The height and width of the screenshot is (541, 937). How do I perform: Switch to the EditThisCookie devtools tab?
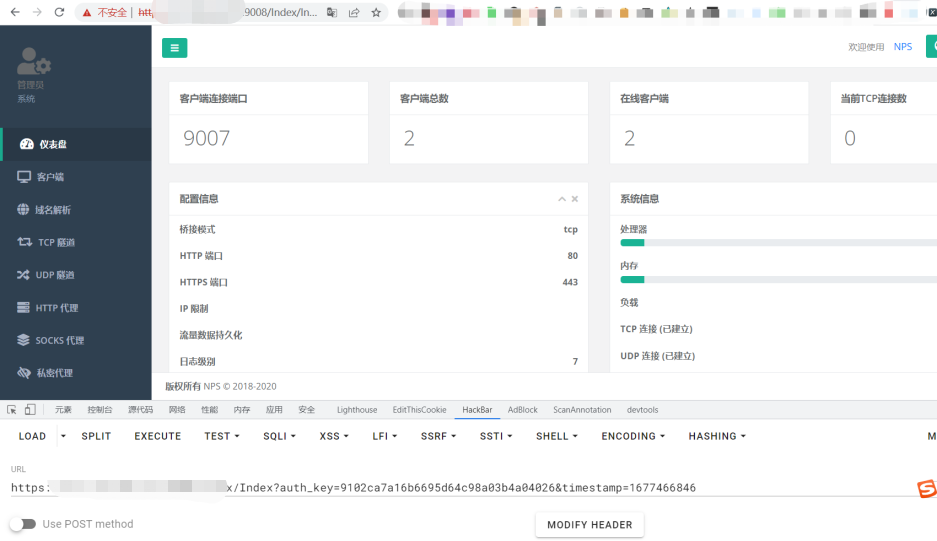coord(419,410)
